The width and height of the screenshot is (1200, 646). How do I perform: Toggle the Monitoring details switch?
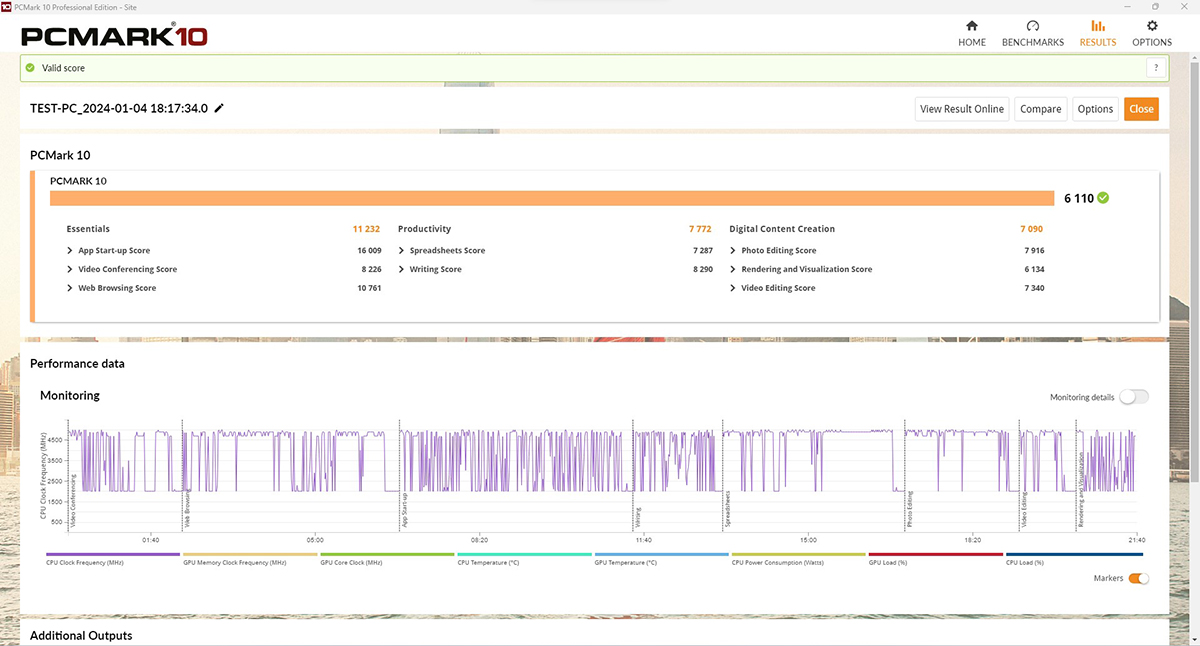point(1134,397)
